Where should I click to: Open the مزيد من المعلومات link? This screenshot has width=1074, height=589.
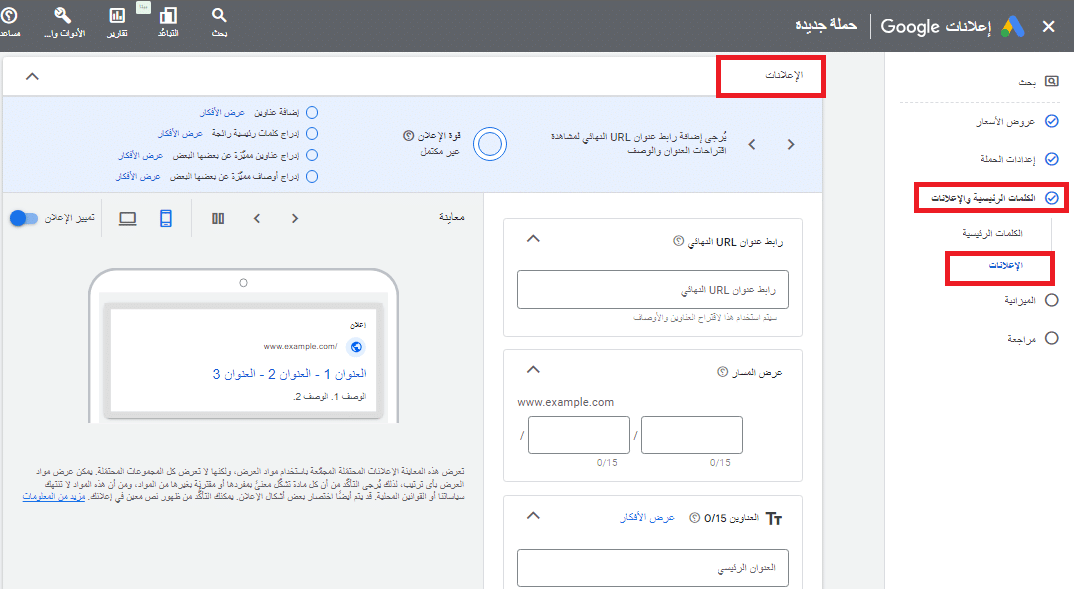tap(53, 497)
